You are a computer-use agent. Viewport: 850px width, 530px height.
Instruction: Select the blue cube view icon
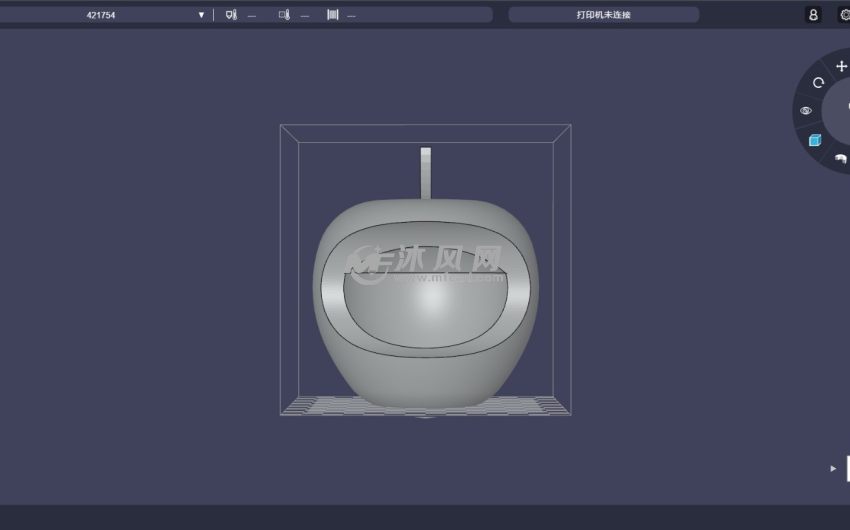coord(815,140)
